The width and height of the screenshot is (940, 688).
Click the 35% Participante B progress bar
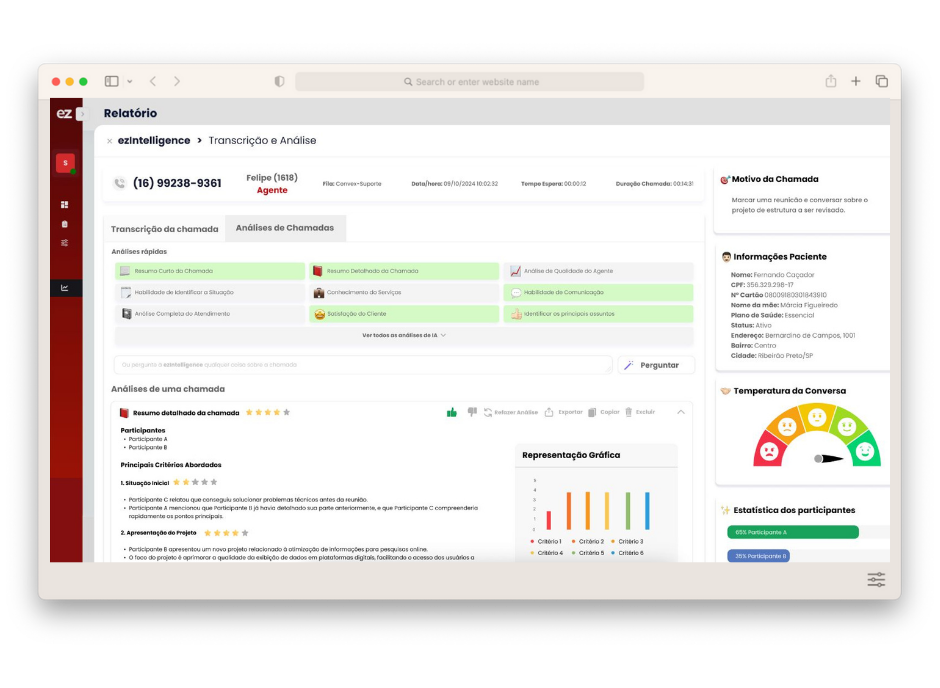pos(758,556)
